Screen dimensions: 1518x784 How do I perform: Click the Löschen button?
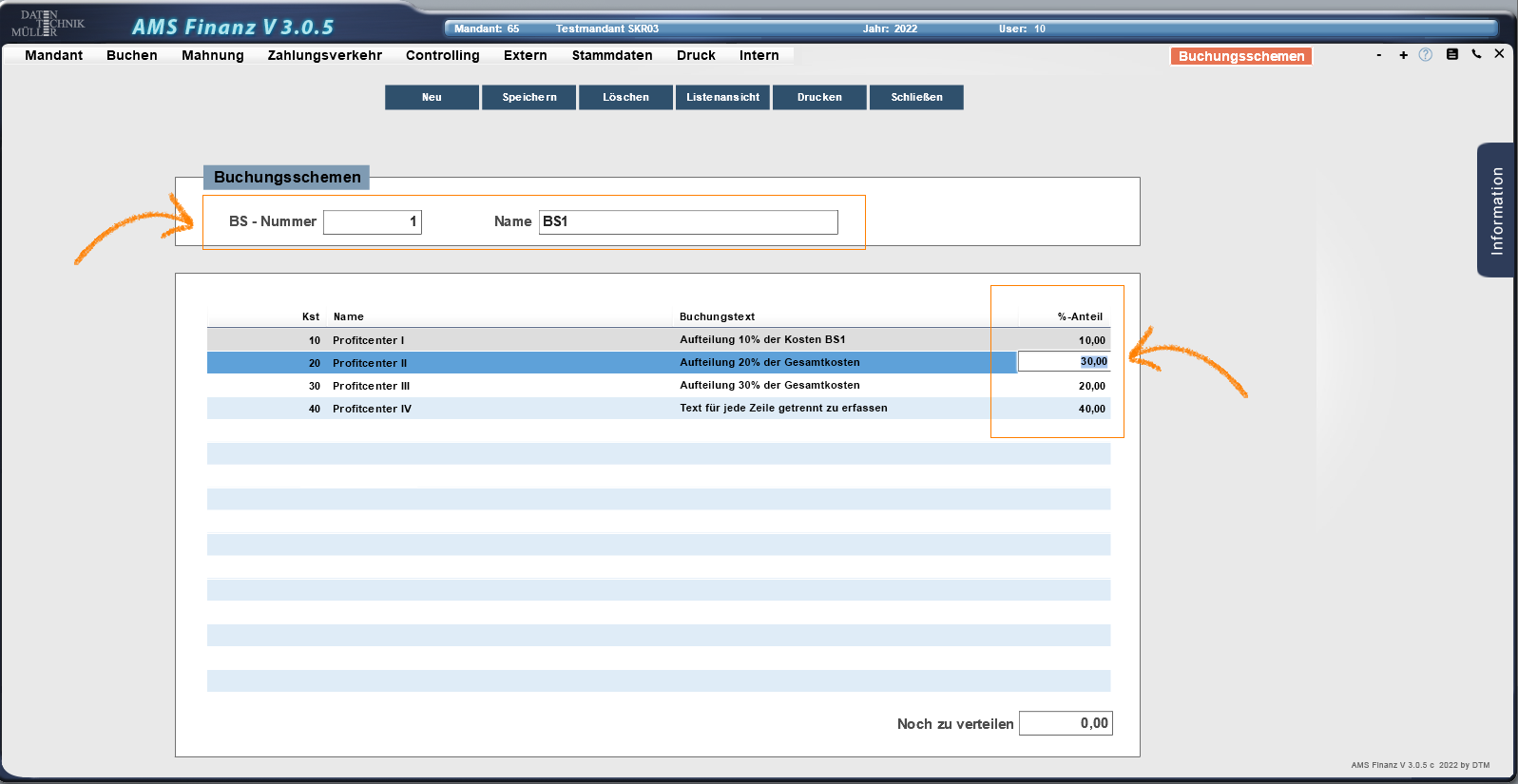625,97
